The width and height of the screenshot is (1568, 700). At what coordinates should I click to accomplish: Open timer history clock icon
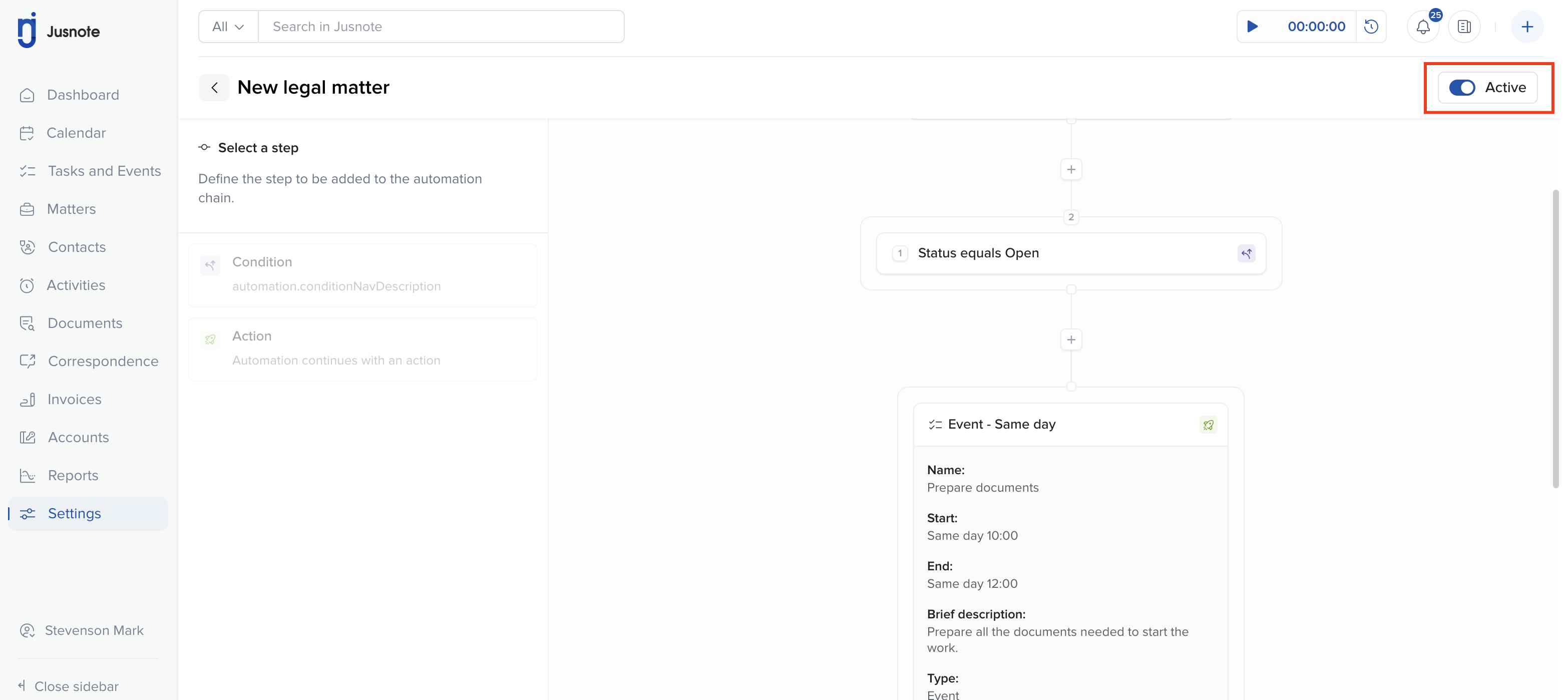click(1371, 26)
